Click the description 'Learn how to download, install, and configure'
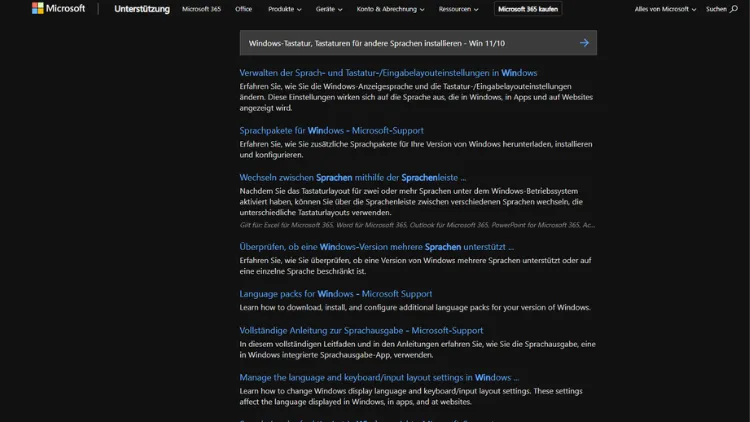The image size is (750, 422). (x=415, y=307)
